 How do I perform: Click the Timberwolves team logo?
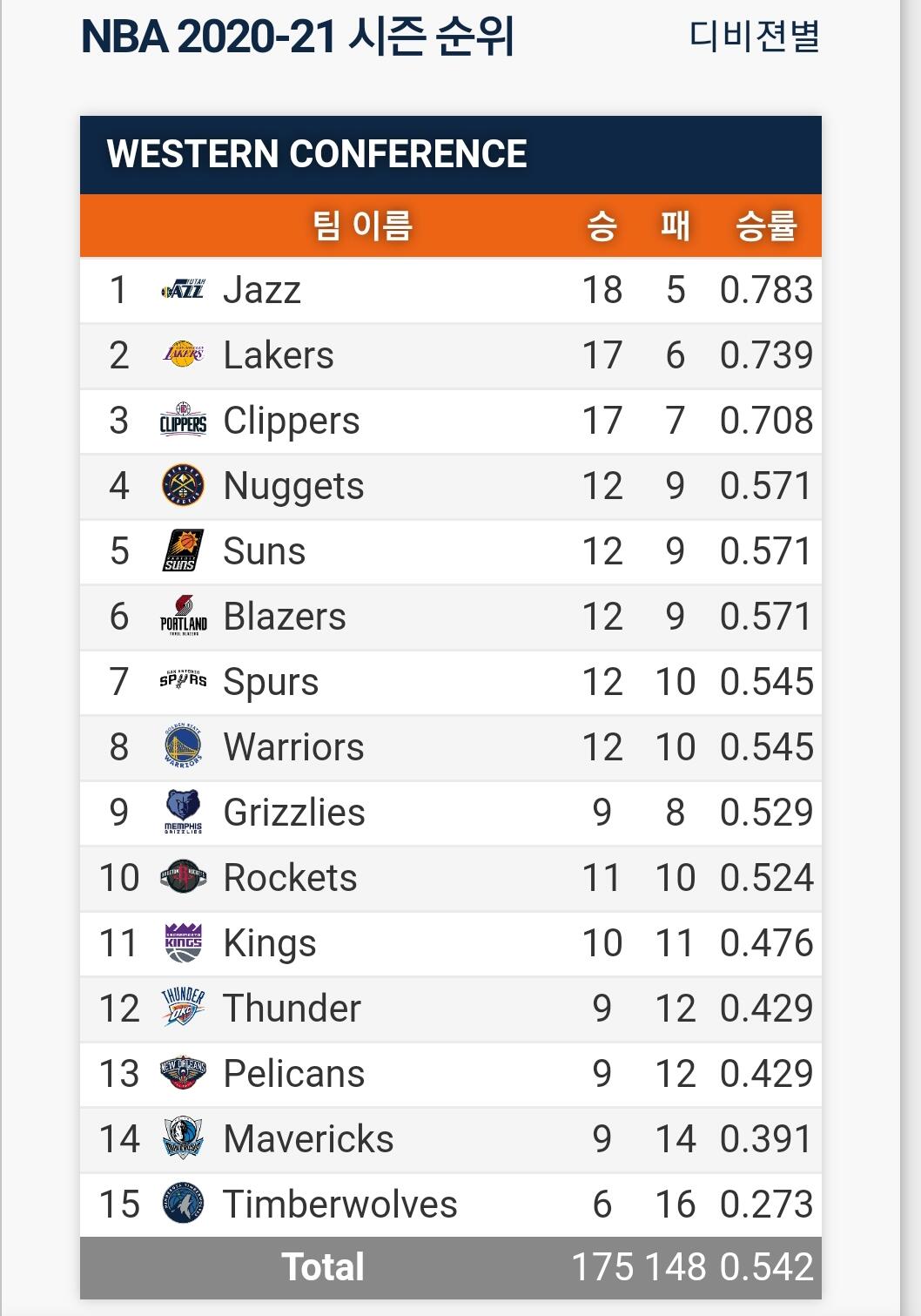(x=184, y=1204)
